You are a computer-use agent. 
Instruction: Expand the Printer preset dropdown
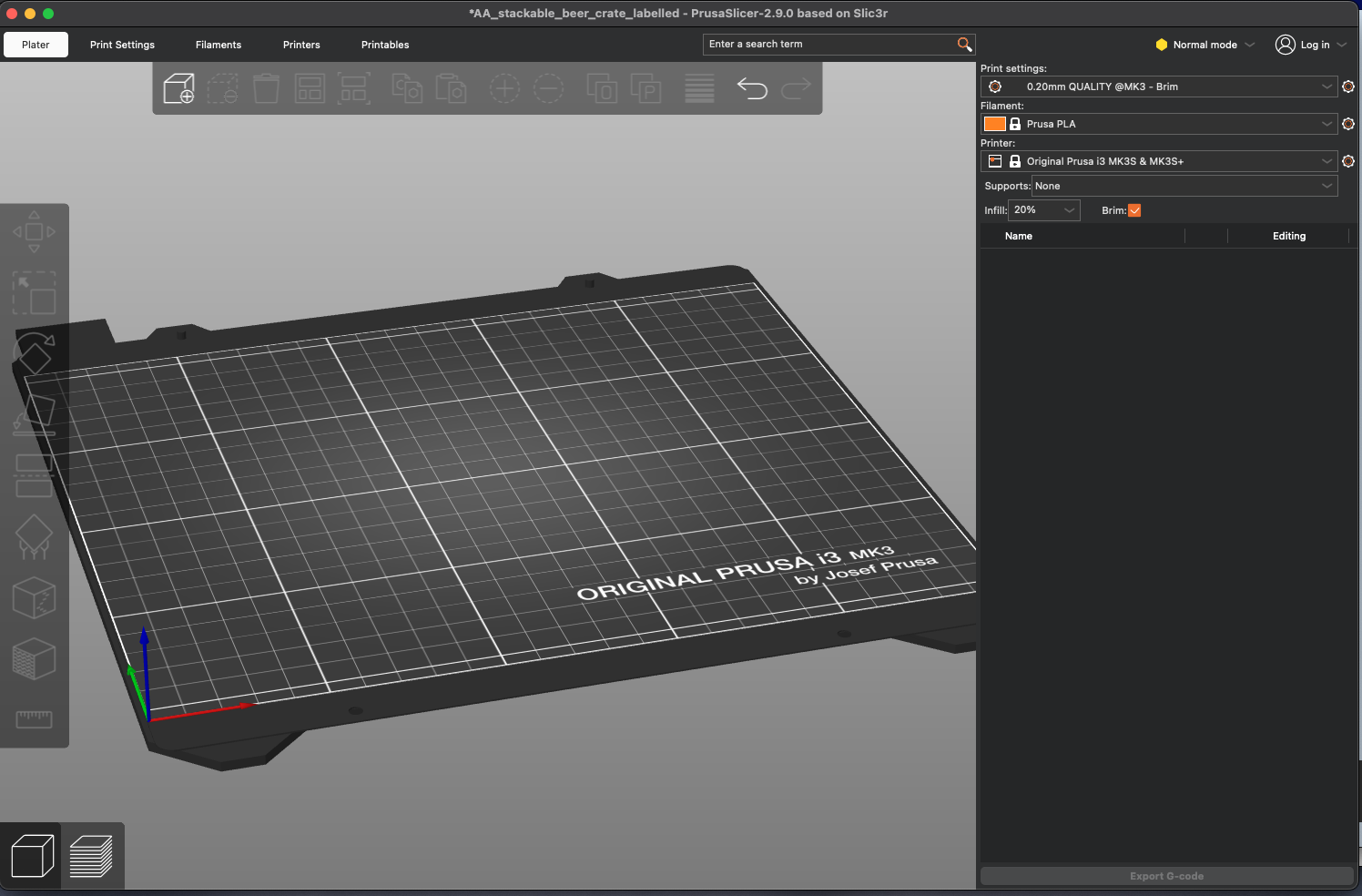click(x=1159, y=161)
